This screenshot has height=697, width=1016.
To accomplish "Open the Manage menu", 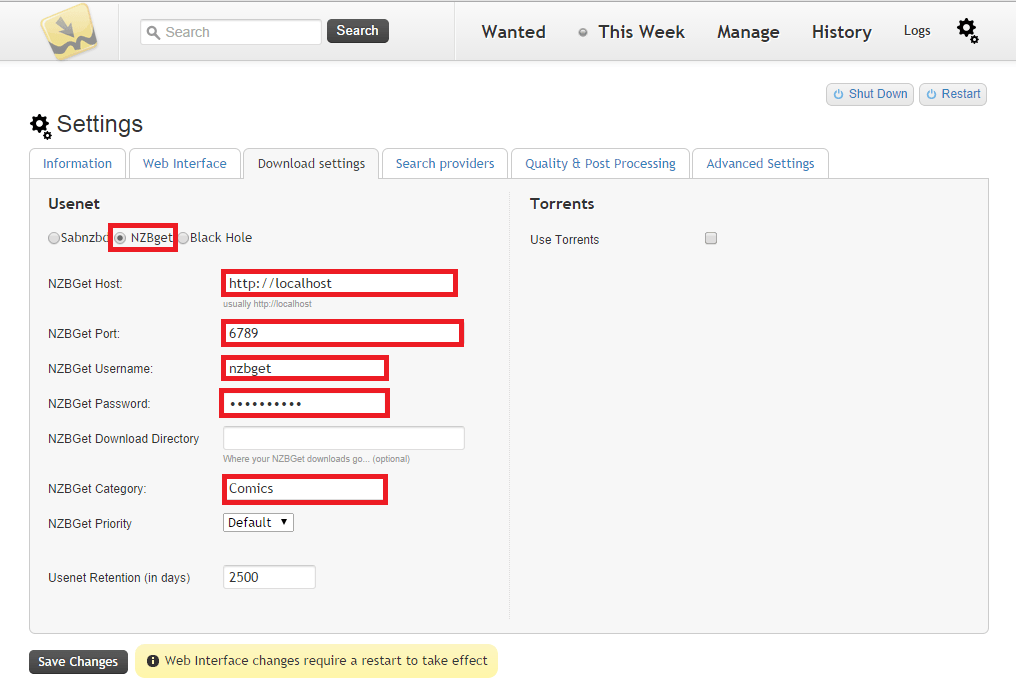I will 748,32.
